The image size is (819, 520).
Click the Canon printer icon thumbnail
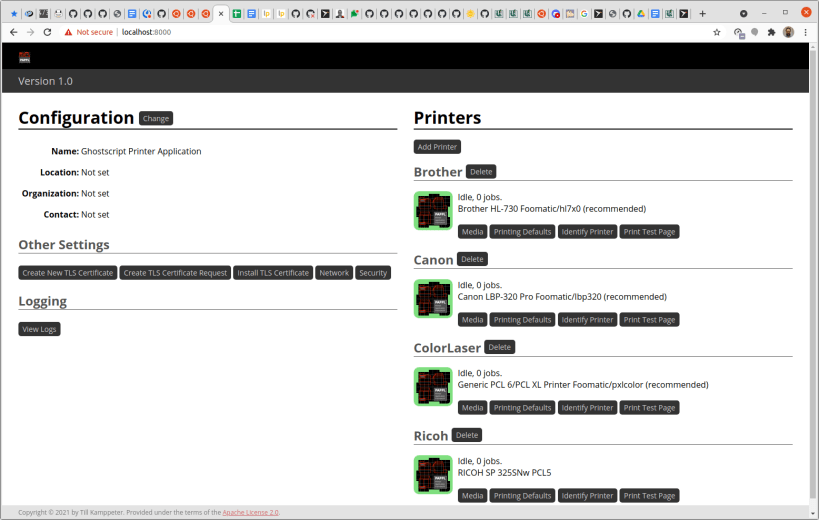click(433, 299)
